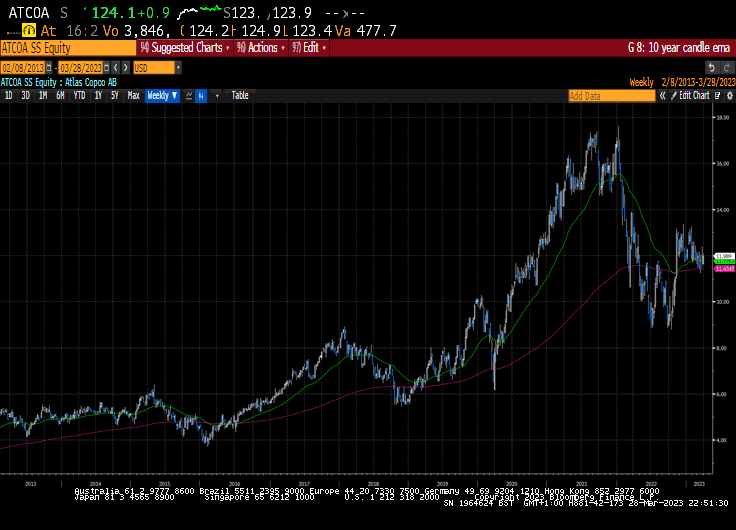Click the undo arrow icon
The width and height of the screenshot is (736, 530).
(x=711, y=68)
